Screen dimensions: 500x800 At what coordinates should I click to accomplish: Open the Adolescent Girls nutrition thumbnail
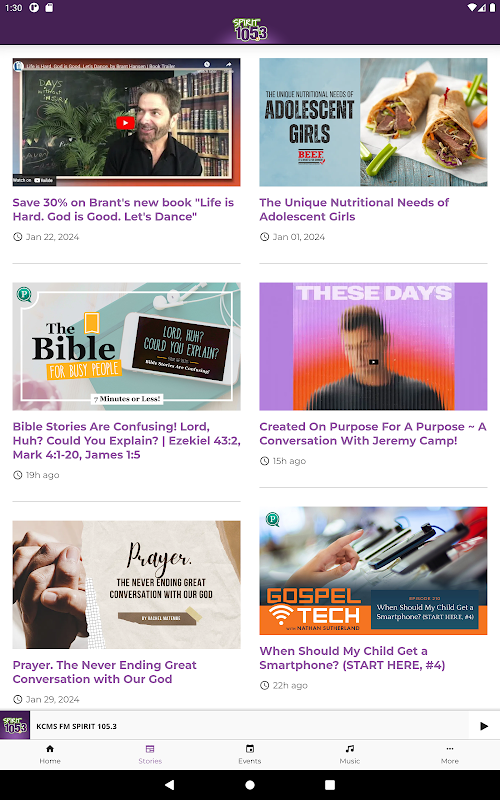tap(373, 122)
